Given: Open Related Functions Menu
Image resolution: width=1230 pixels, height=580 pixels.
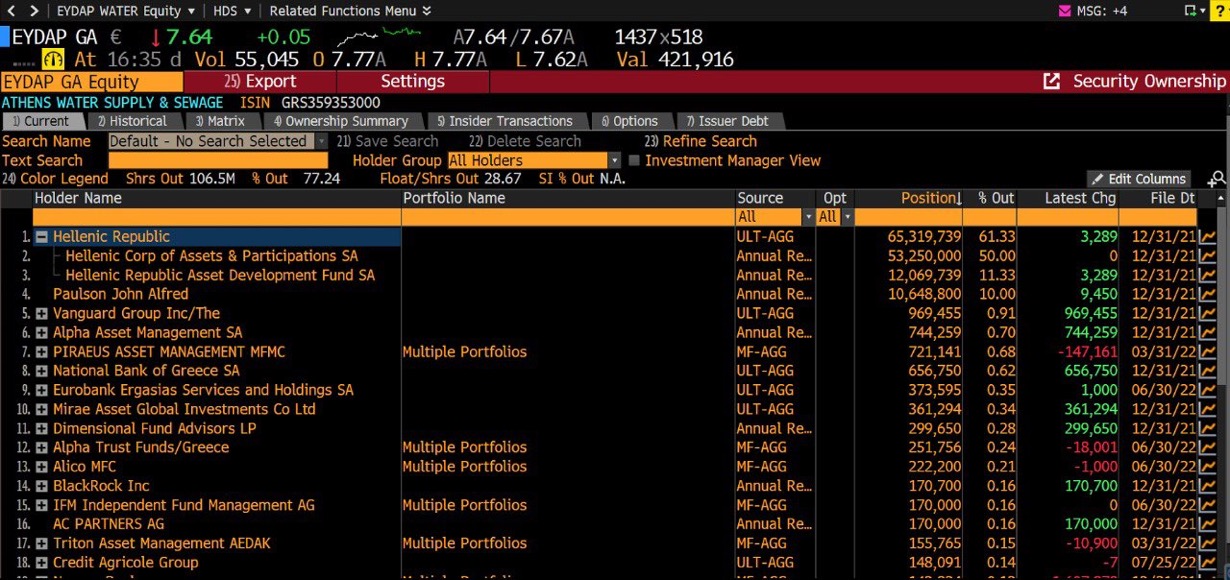Looking at the screenshot, I should (x=351, y=11).
